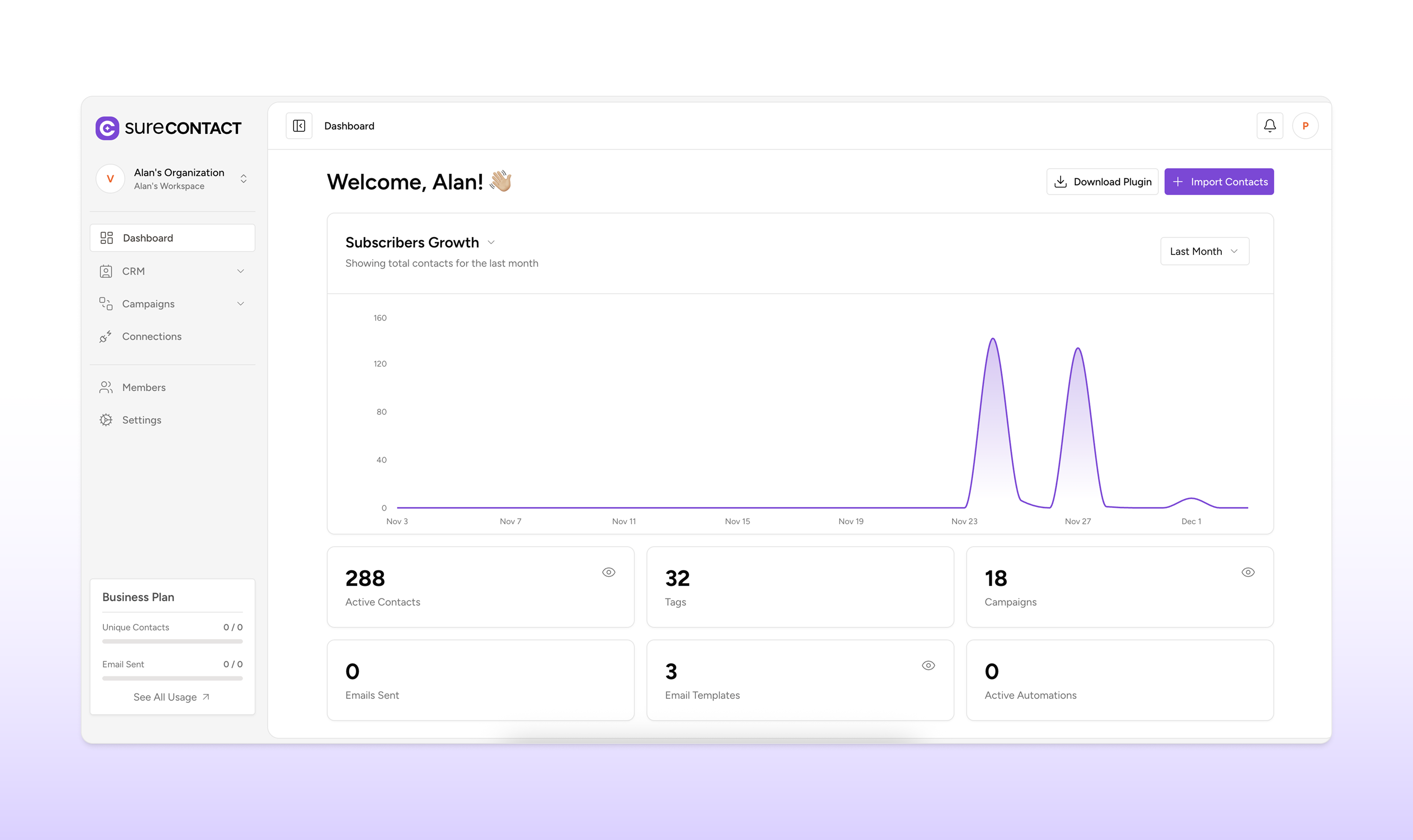Show Active Contacts details via eye icon
The width and height of the screenshot is (1413, 840).
point(608,572)
